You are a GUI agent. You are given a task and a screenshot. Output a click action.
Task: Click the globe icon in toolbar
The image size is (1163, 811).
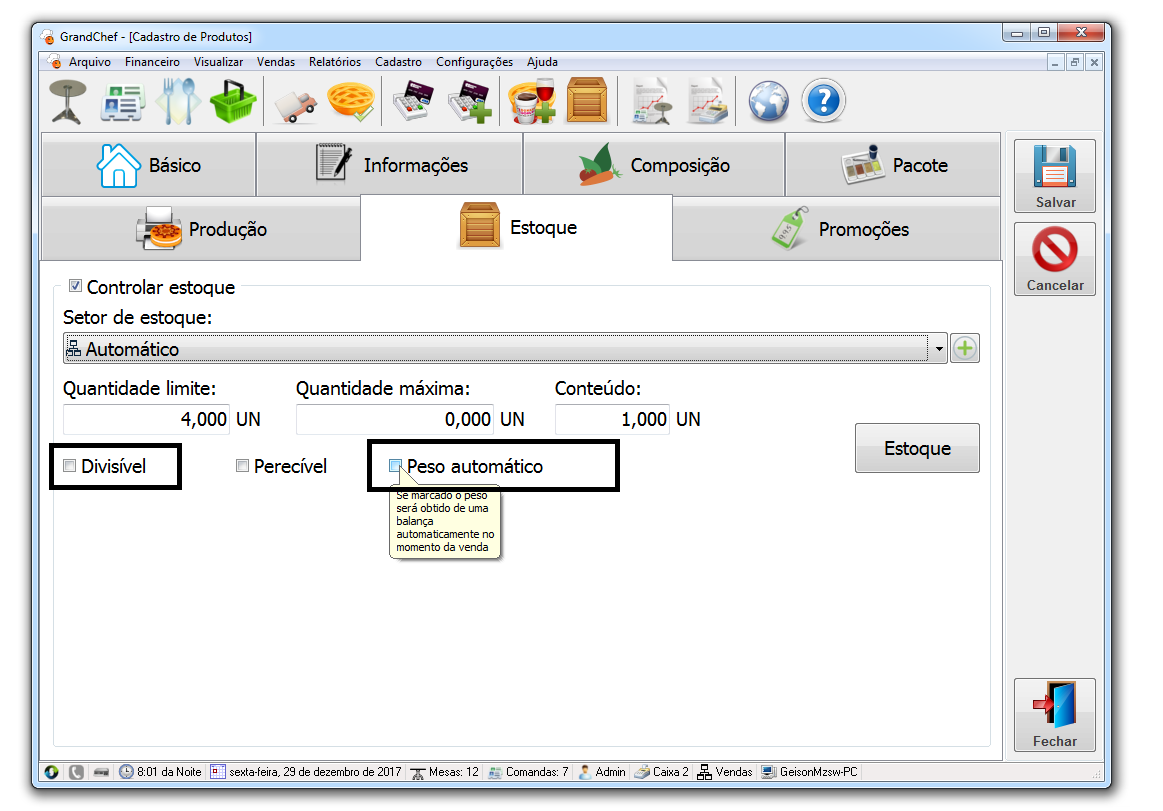(769, 102)
